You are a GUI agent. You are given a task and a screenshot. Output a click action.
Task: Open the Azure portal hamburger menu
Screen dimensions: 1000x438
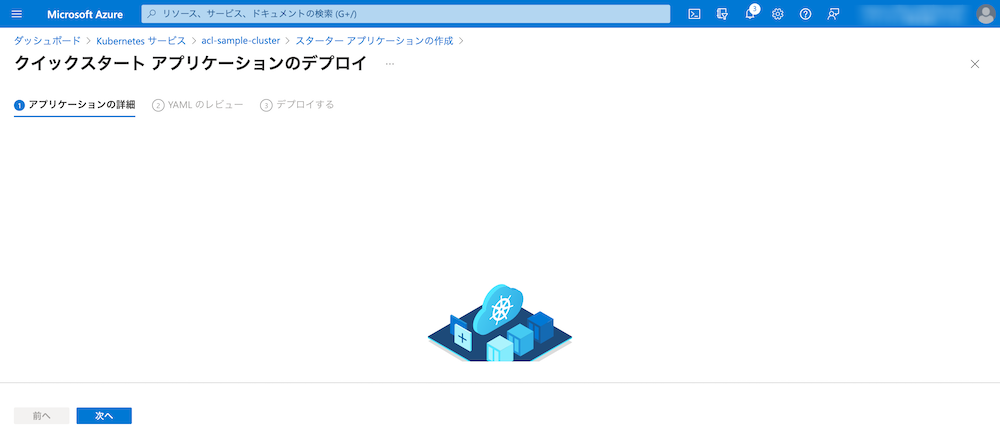(17, 14)
